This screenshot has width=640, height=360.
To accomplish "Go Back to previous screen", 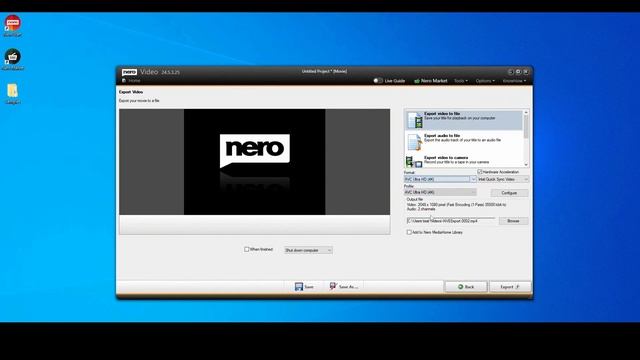I will 466,287.
